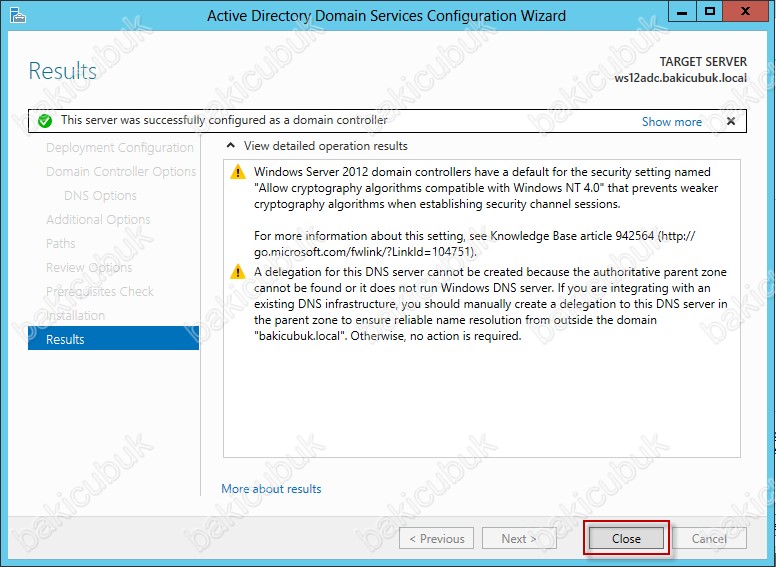776x567 pixels.
Task: Dismiss the success notification with X
Action: [730, 121]
